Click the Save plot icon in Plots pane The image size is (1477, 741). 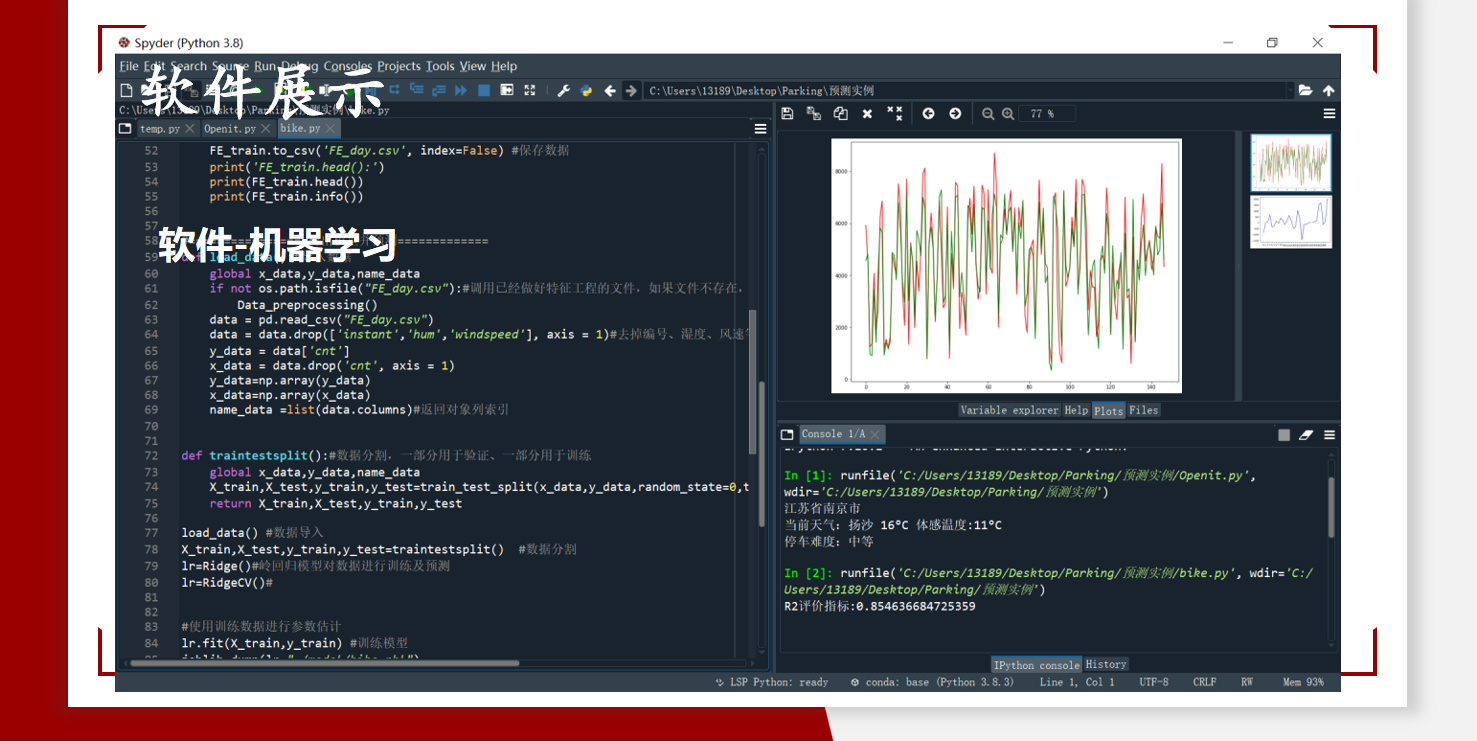(787, 114)
